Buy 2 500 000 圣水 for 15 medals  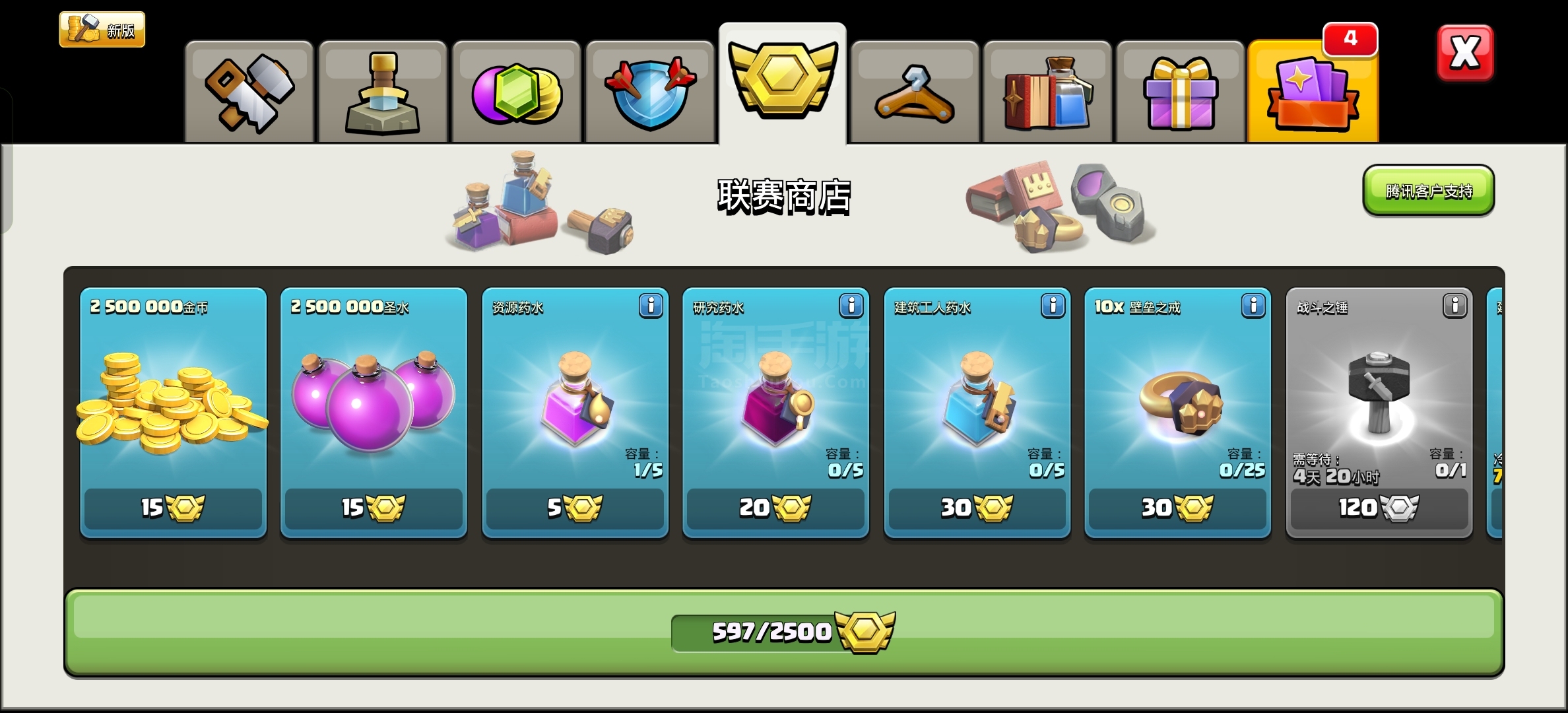click(374, 507)
